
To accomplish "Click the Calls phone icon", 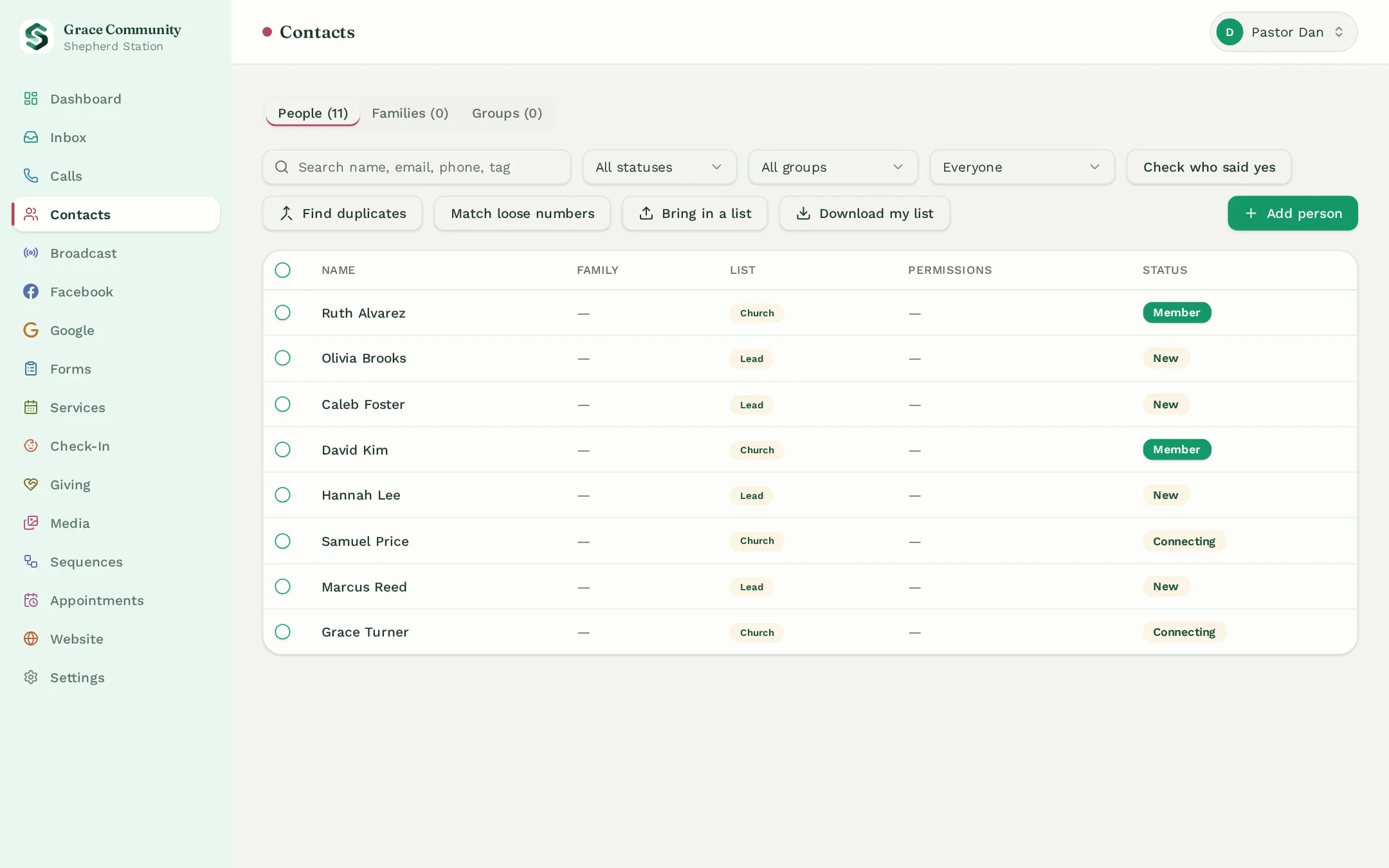I will [x=31, y=176].
